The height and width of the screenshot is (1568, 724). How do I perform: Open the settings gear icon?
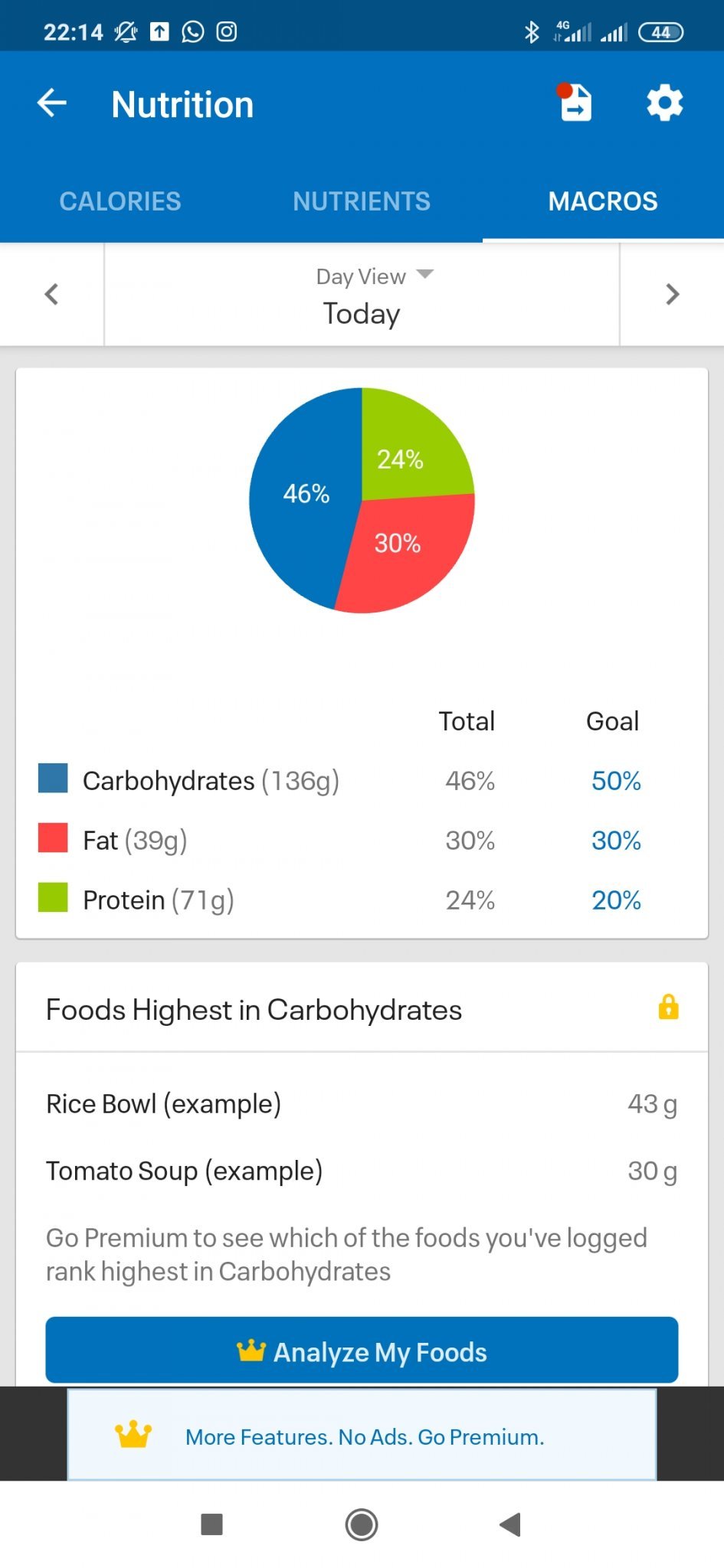664,103
